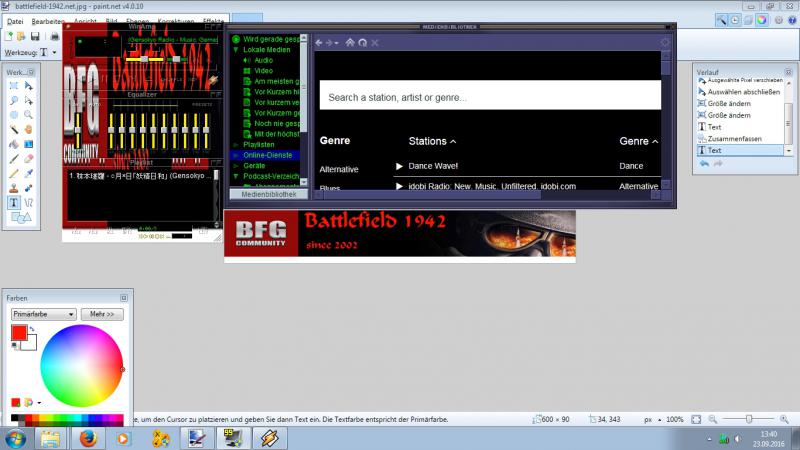Select the Lasso Select tool
This screenshot has width=800, height=450.
coord(14,101)
